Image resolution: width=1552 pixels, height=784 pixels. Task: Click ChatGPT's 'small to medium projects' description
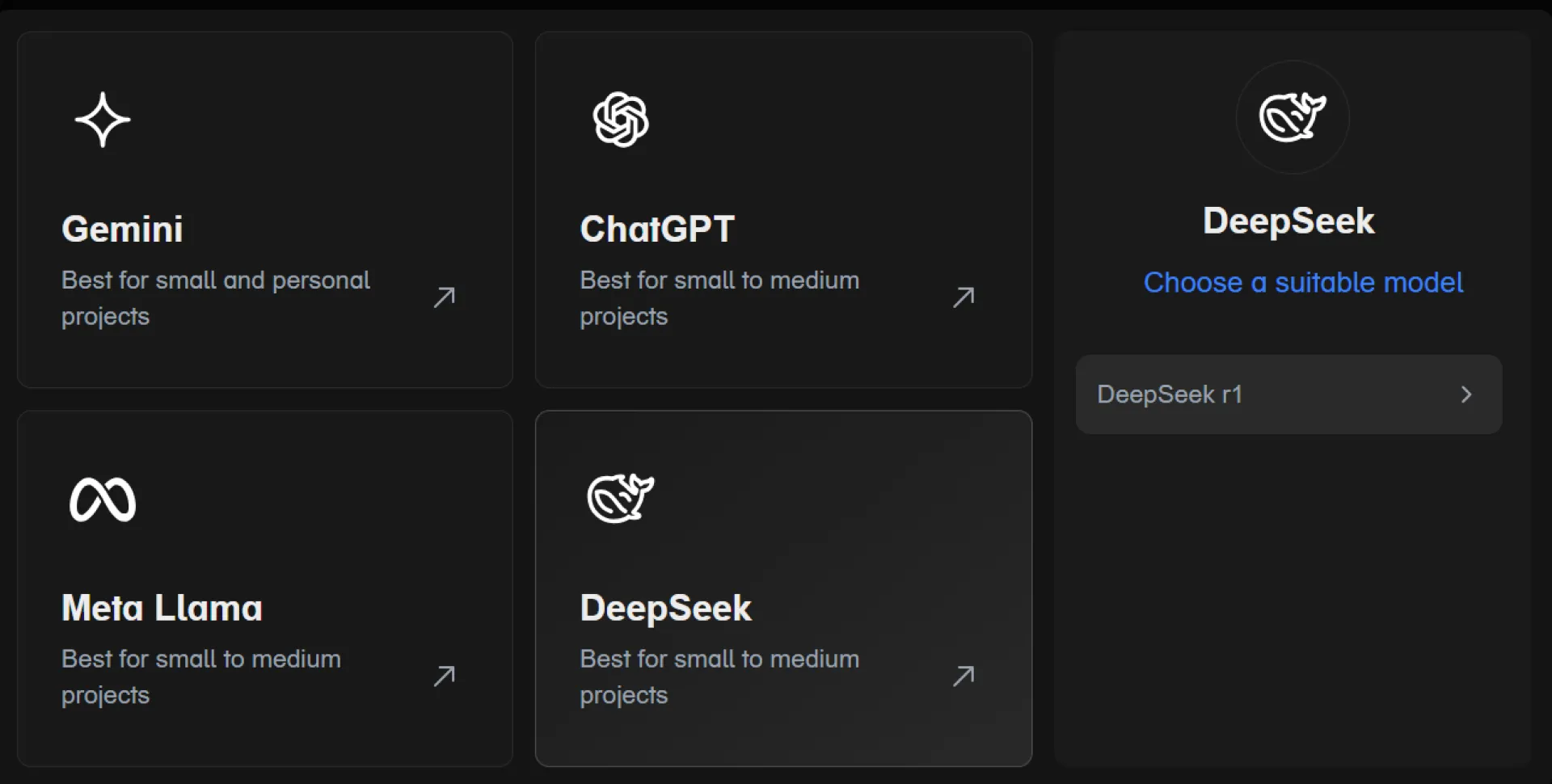pos(719,297)
